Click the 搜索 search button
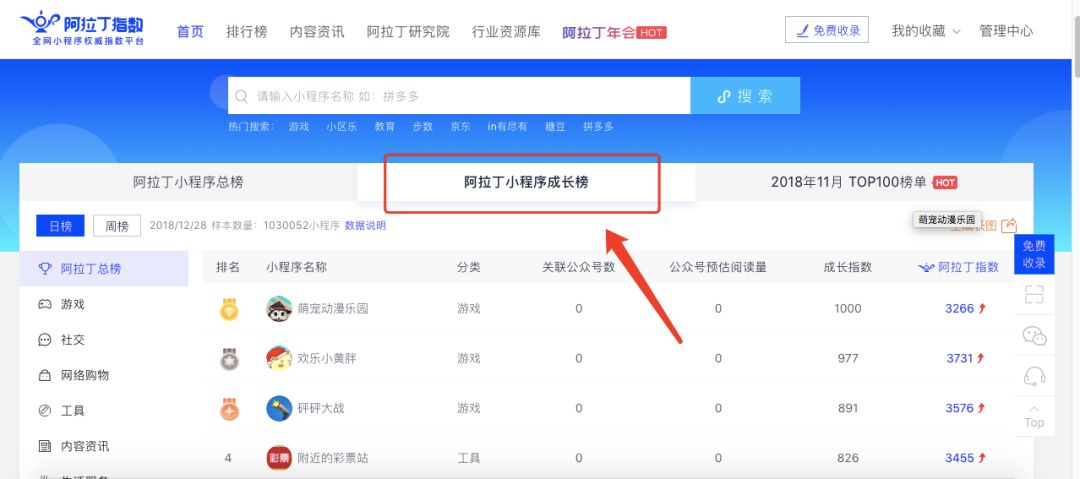The image size is (1080, 479). [745, 96]
